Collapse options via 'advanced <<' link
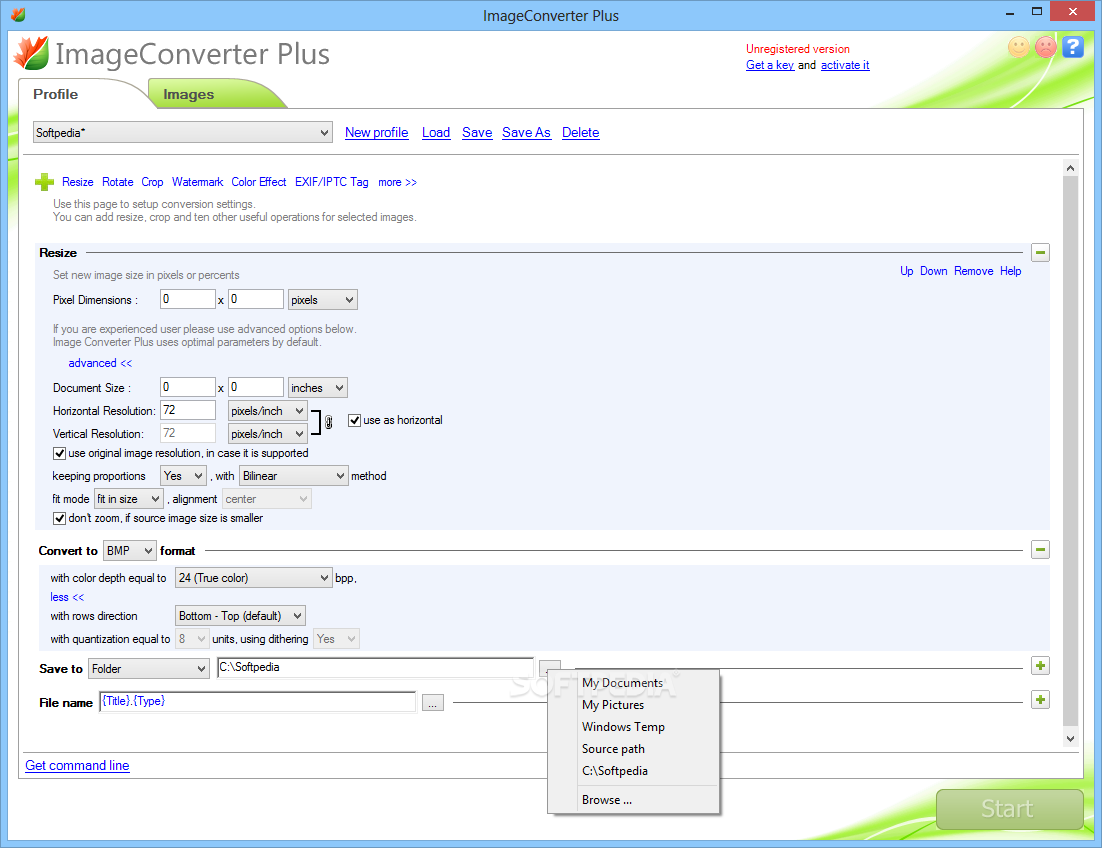Viewport: 1102px width, 848px height. [x=100, y=363]
